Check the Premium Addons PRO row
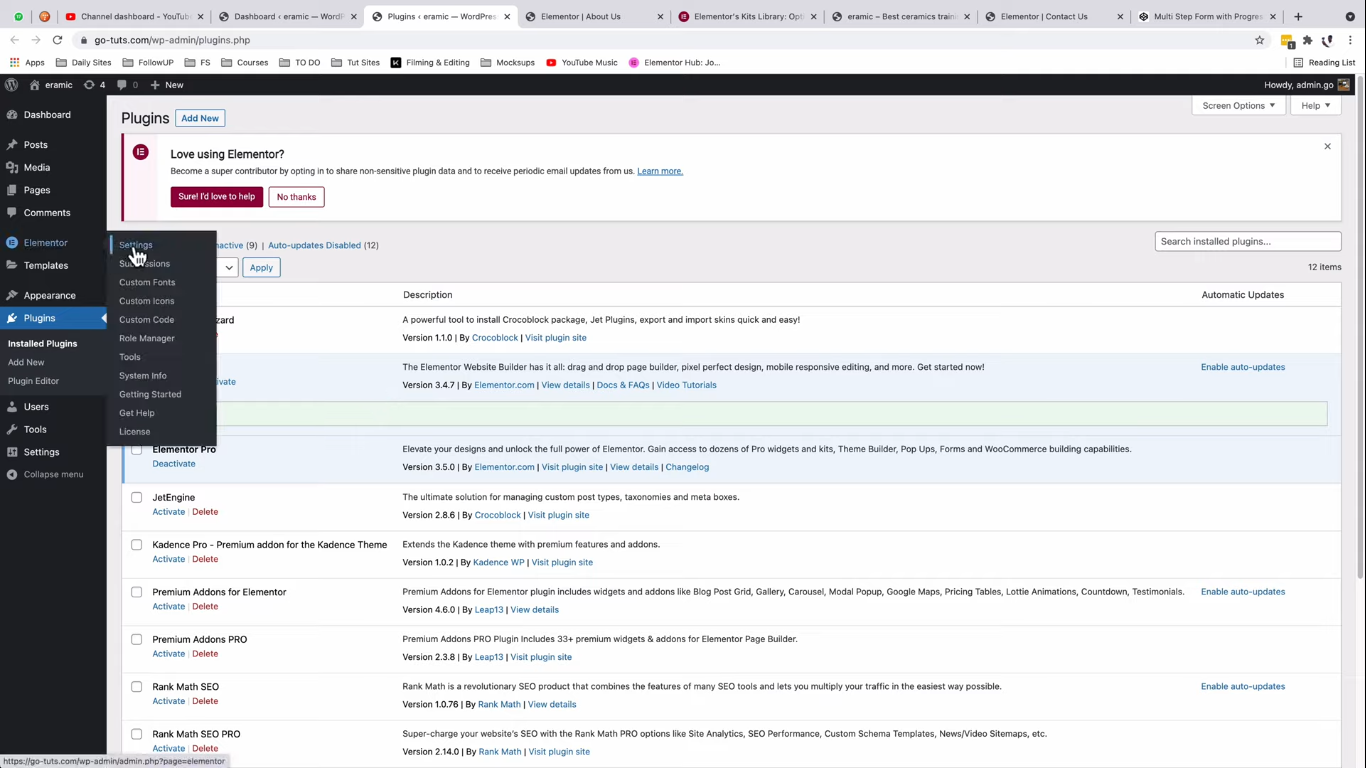The image size is (1366, 768). [x=137, y=639]
